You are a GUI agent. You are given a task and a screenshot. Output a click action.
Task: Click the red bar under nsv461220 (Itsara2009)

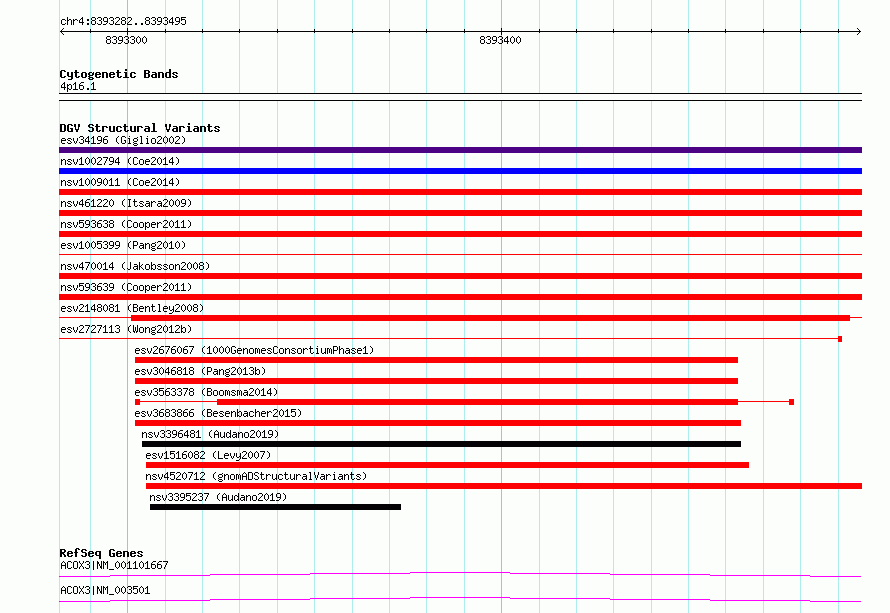point(460,213)
